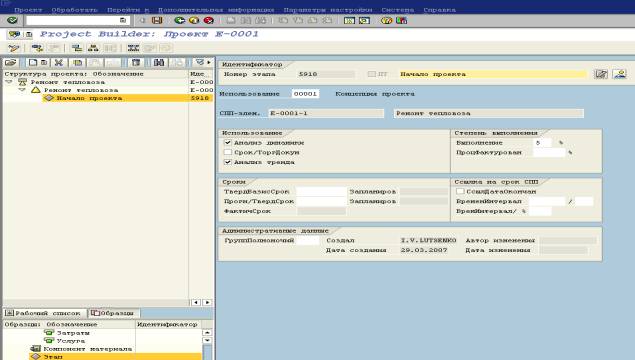The height and width of the screenshot is (360, 635).
Task: Click the green Back arrow icon
Action: click(x=179, y=20)
